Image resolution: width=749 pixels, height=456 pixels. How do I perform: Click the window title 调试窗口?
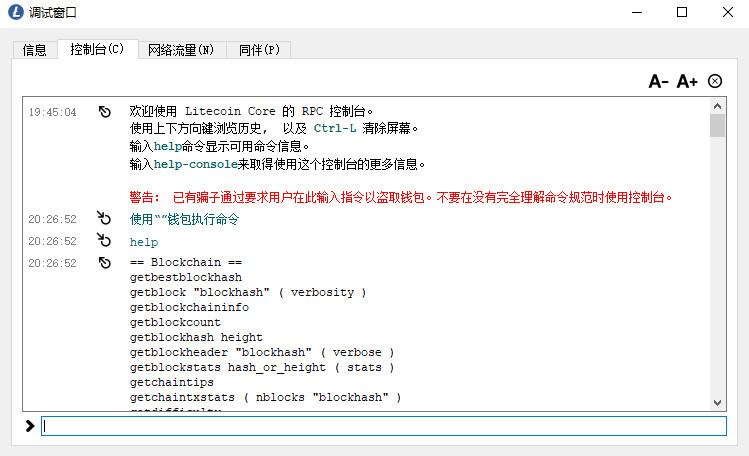[53, 12]
